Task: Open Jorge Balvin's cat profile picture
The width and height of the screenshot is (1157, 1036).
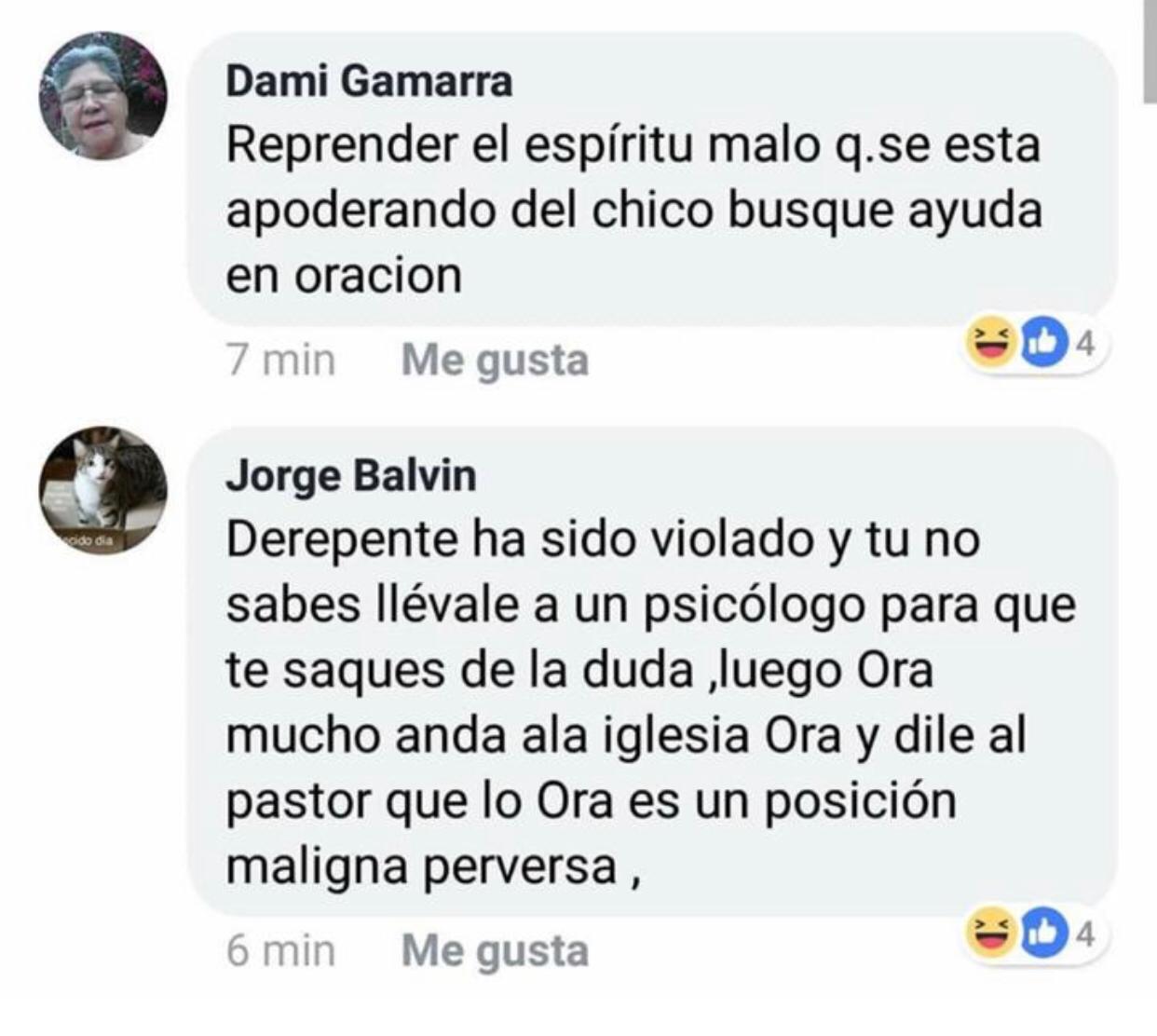Action: (102, 490)
